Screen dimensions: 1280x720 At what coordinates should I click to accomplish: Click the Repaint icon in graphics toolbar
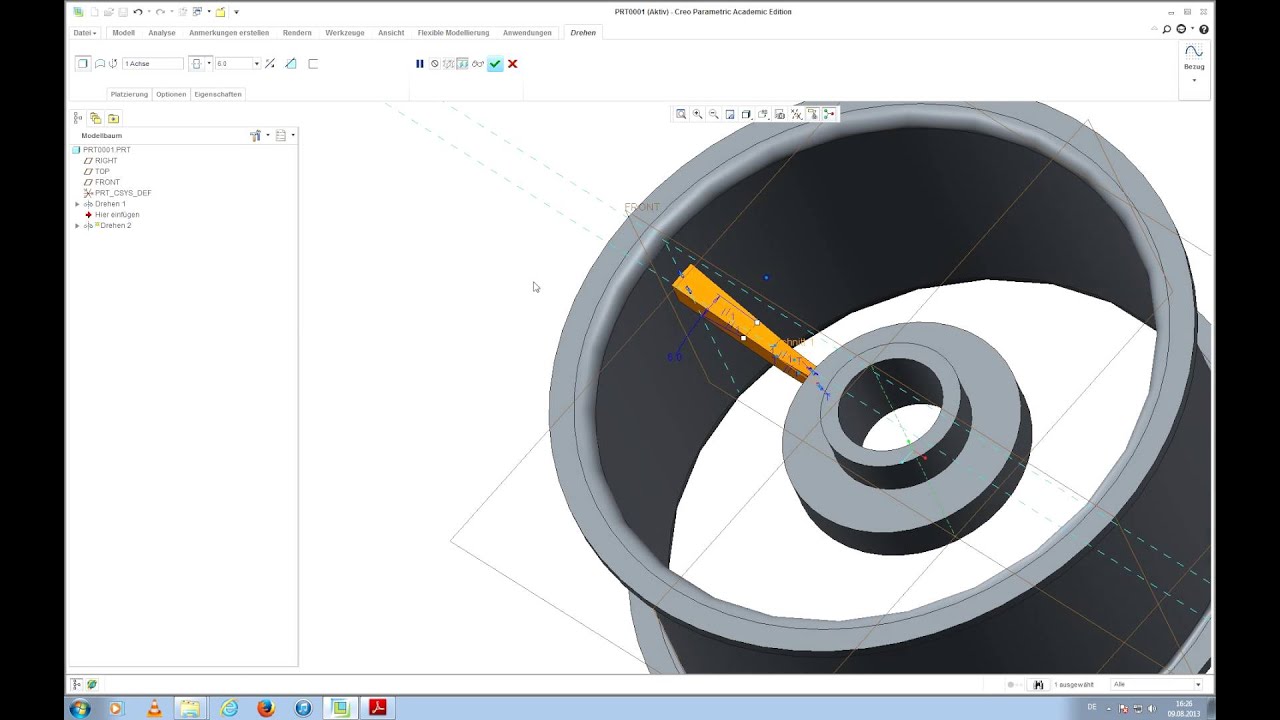[730, 114]
